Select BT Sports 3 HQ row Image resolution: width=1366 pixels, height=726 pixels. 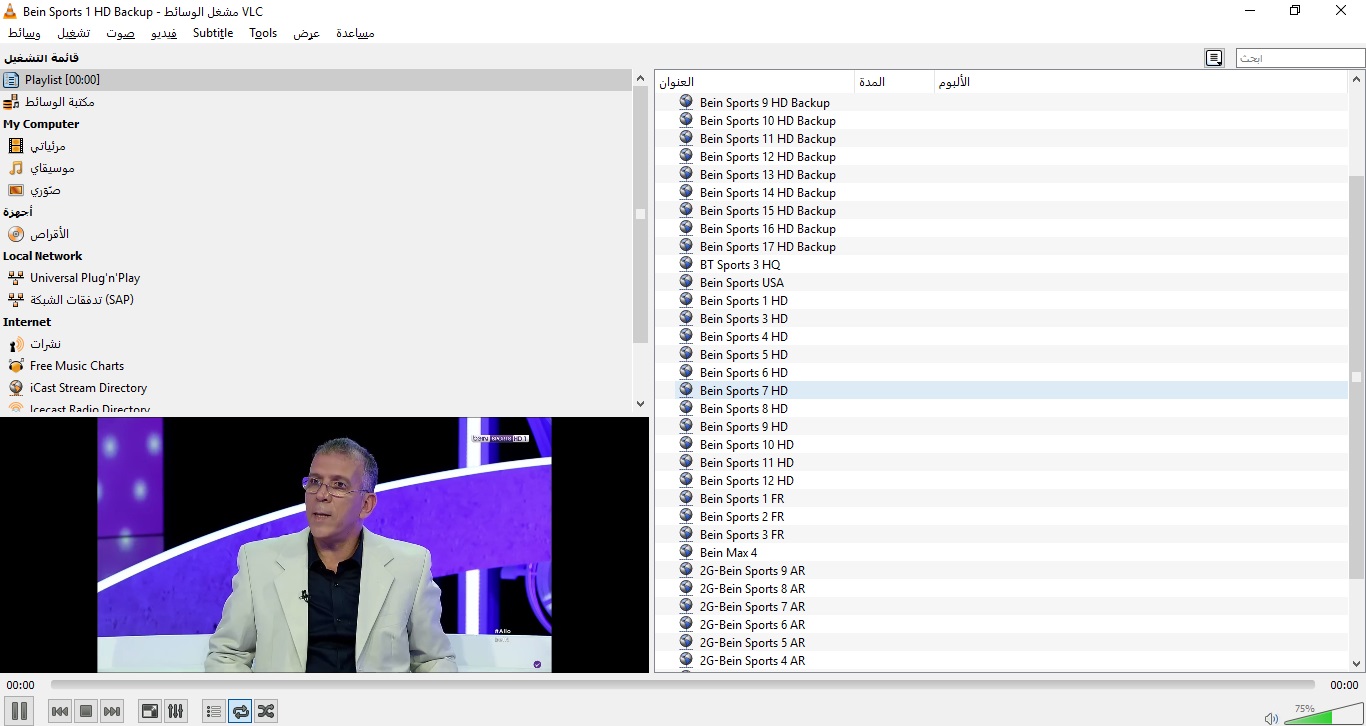(x=1002, y=265)
